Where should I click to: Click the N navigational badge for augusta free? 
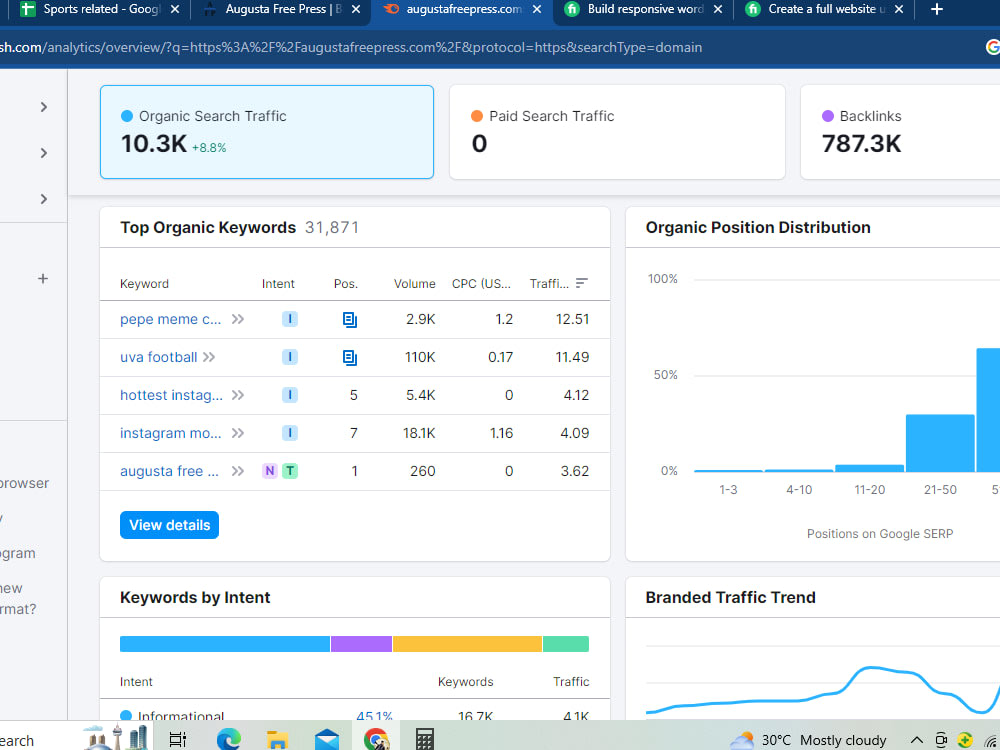tap(270, 471)
